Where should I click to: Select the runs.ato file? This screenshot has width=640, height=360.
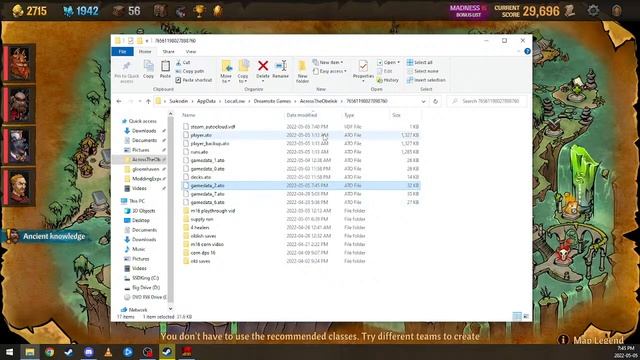(199, 152)
